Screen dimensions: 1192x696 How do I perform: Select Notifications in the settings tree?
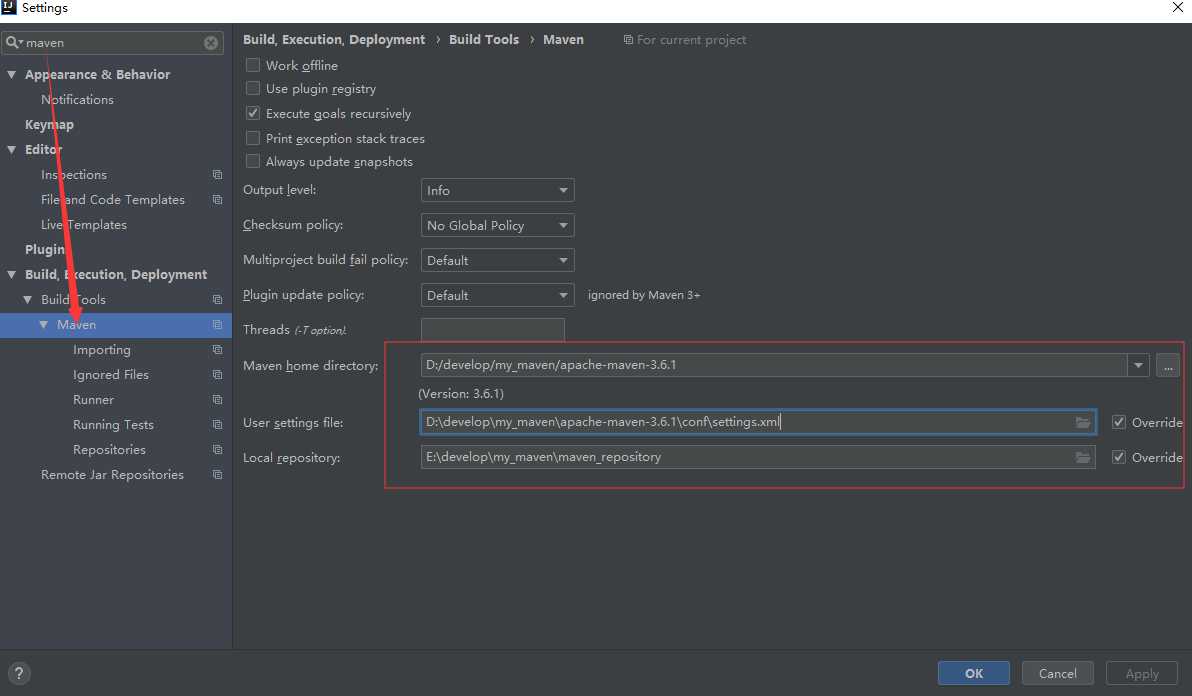[78, 100]
